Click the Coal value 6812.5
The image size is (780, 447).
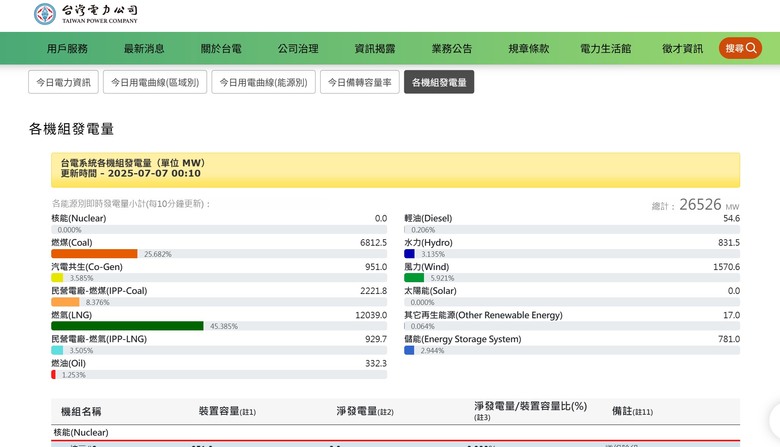[x=374, y=243]
